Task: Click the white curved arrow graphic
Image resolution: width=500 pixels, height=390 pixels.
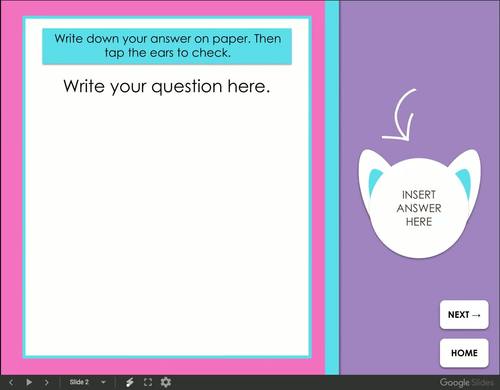Action: coord(399,115)
